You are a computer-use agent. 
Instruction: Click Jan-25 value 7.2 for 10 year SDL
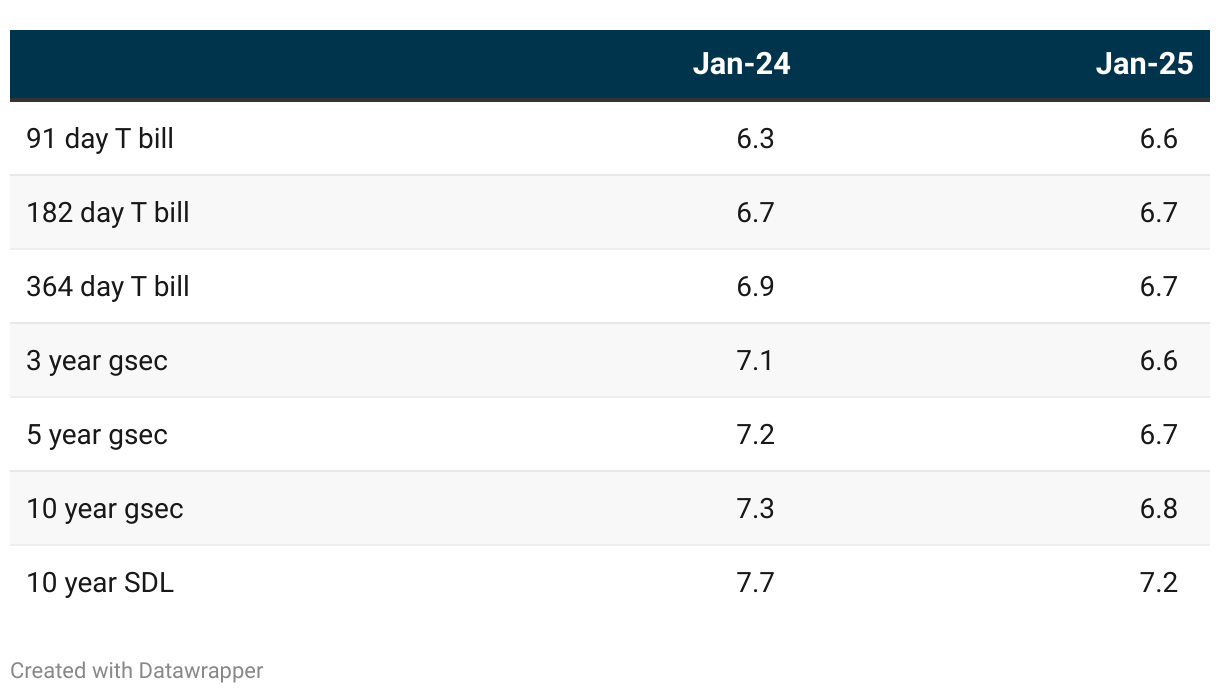pos(1158,583)
